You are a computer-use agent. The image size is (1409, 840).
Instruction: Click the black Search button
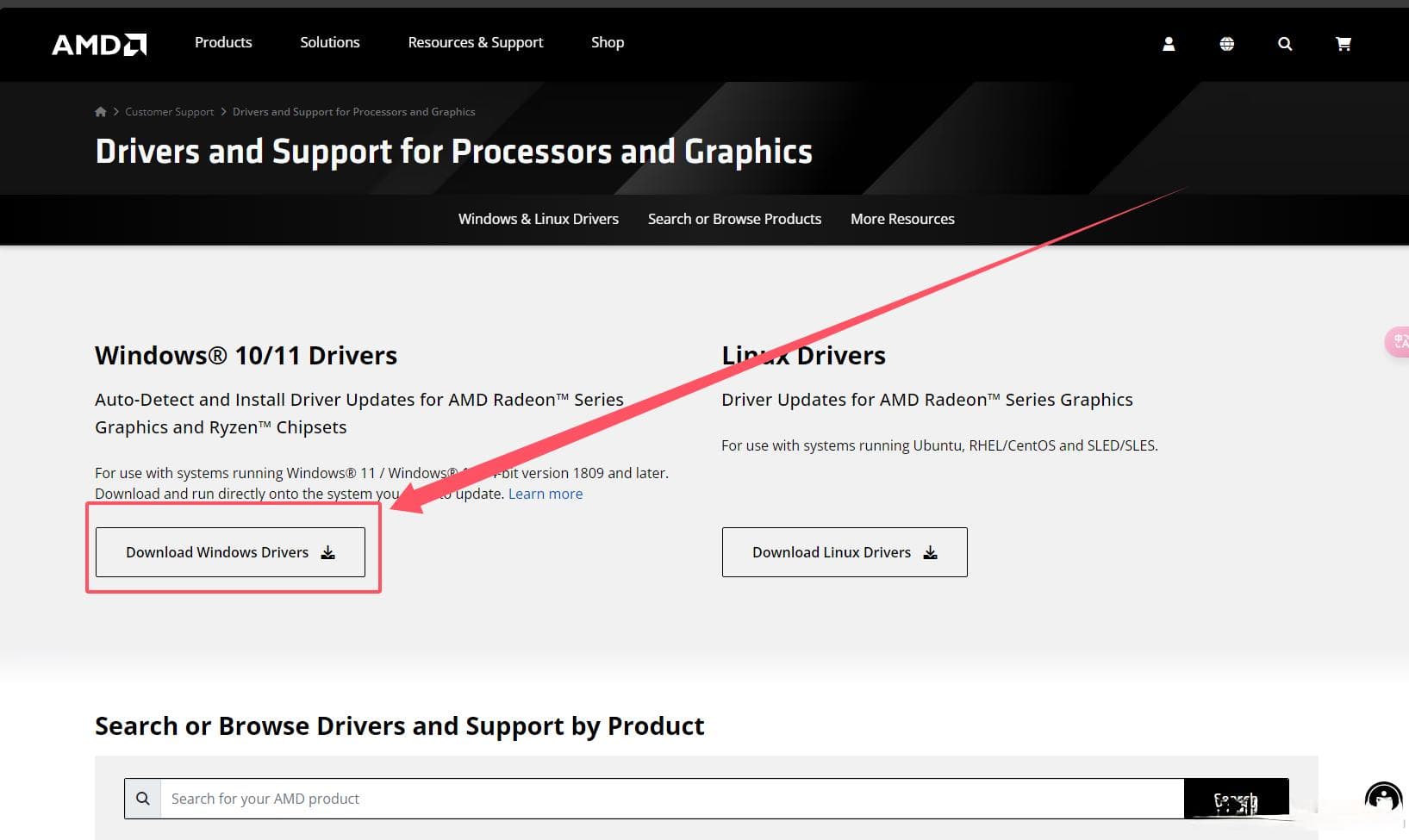(x=1237, y=799)
